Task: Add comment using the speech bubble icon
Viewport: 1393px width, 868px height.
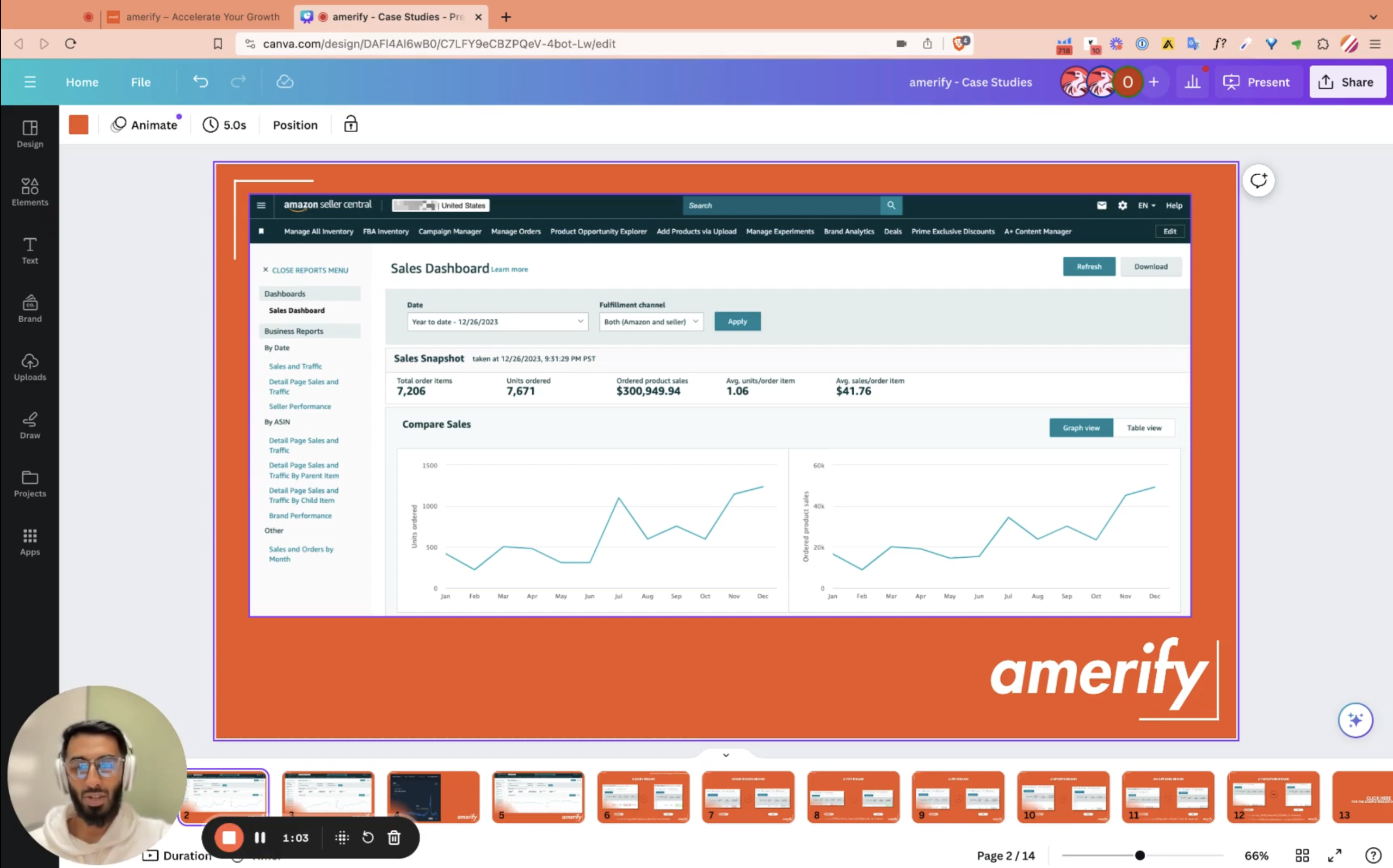Action: (x=1259, y=180)
